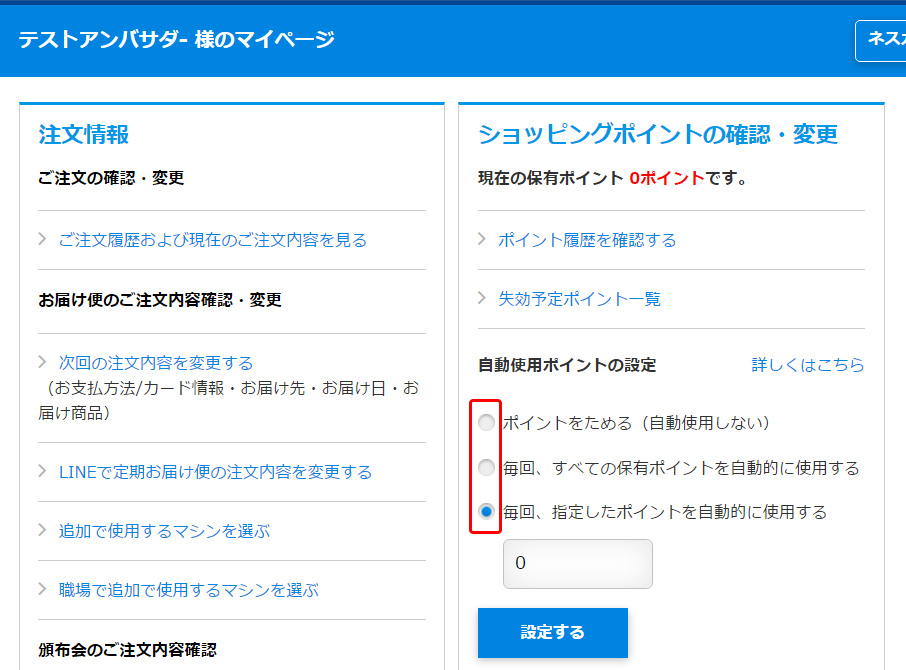Open ポイント履歴を確認する link
The image size is (906, 670).
[587, 240]
